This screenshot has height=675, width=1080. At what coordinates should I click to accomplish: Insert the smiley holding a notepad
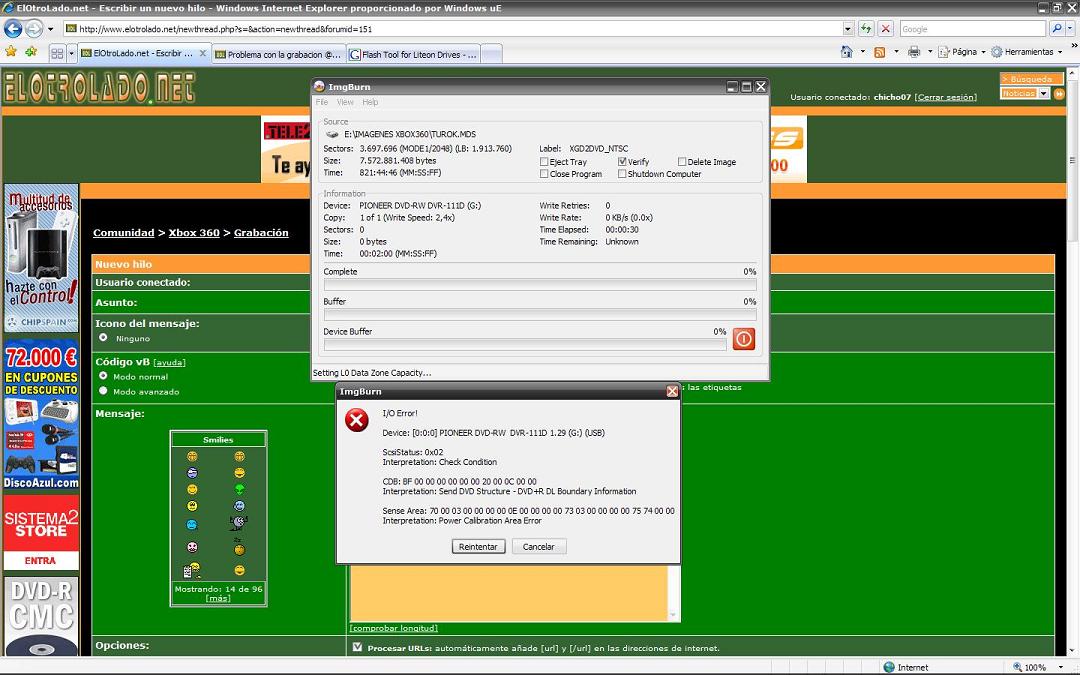click(x=191, y=570)
